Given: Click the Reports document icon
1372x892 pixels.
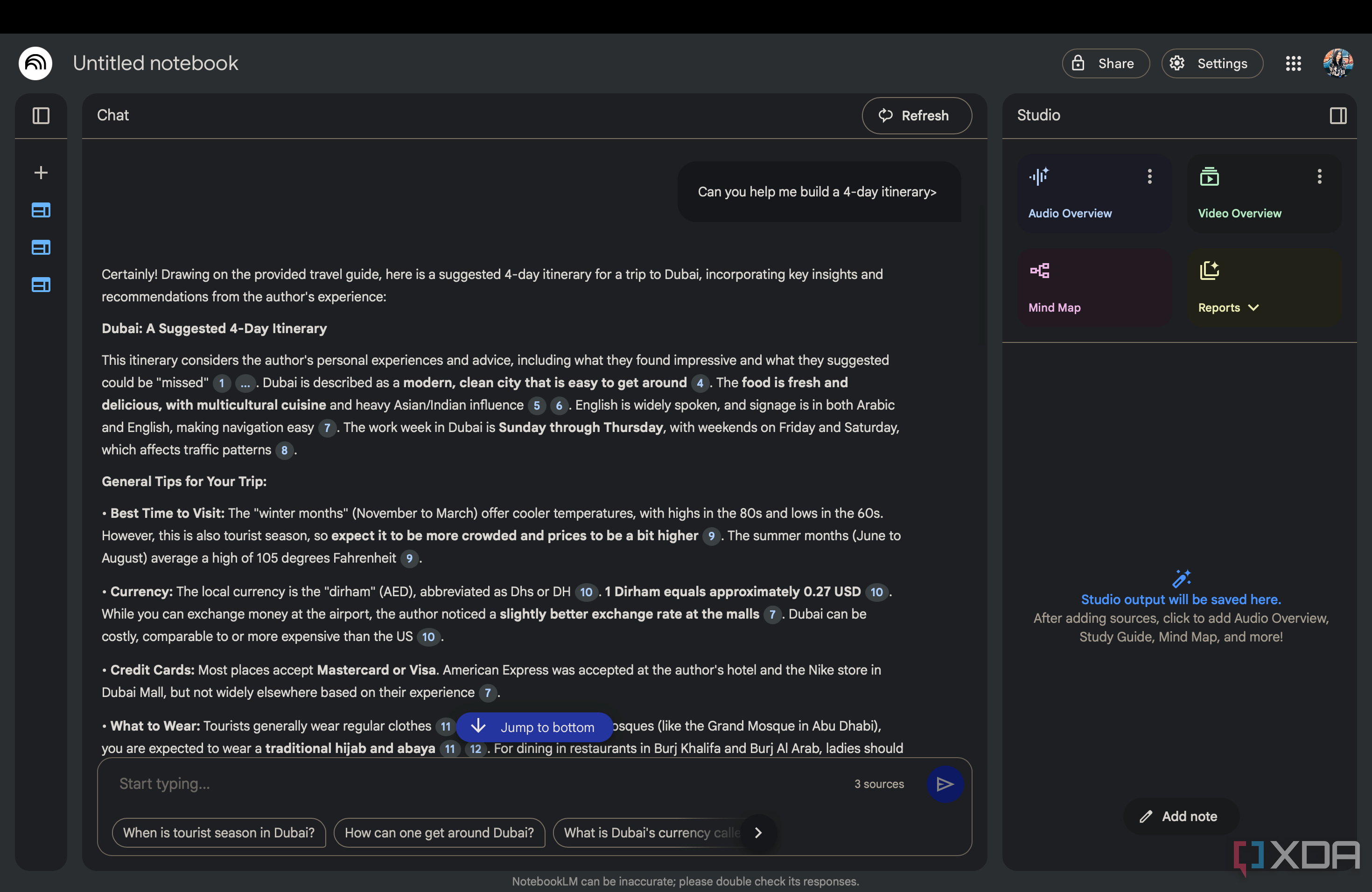Looking at the screenshot, I should 1209,270.
